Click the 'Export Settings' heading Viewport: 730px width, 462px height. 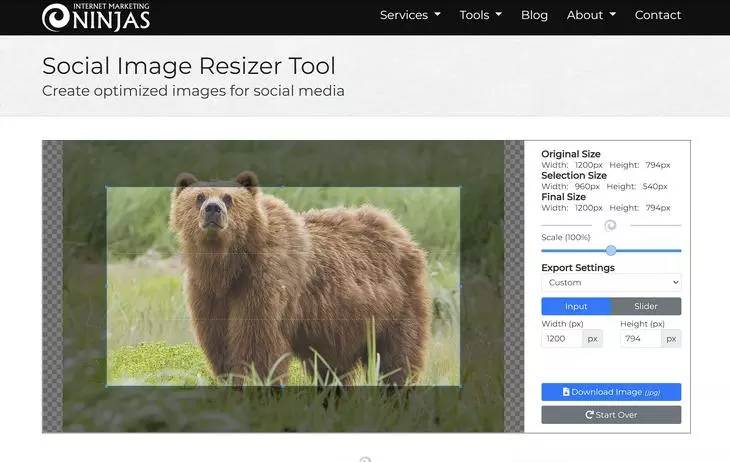click(x=578, y=267)
